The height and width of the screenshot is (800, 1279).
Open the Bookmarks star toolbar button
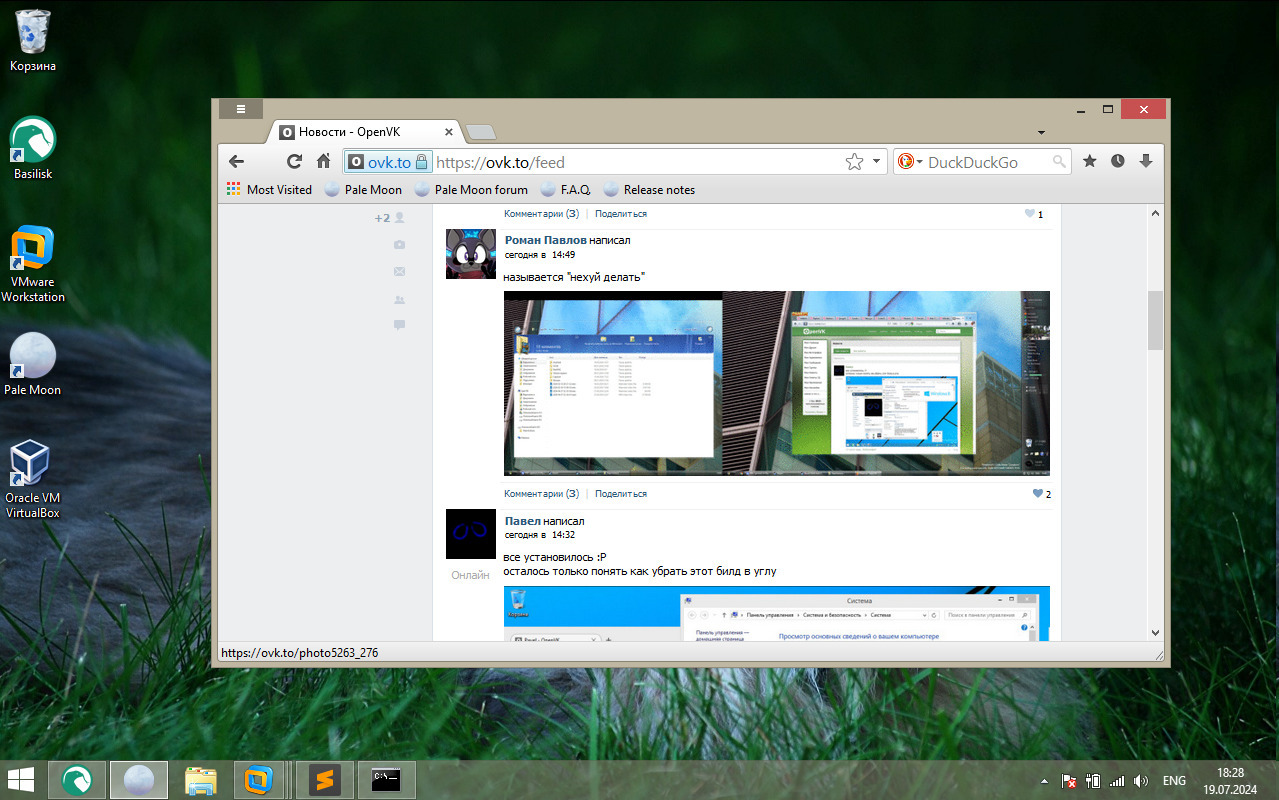click(x=1090, y=162)
